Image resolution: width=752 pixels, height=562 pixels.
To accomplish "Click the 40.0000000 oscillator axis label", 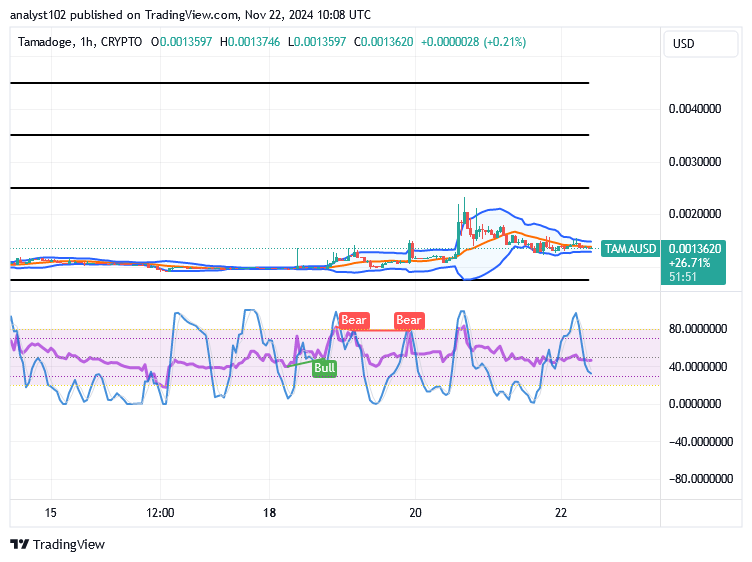I will pos(698,367).
